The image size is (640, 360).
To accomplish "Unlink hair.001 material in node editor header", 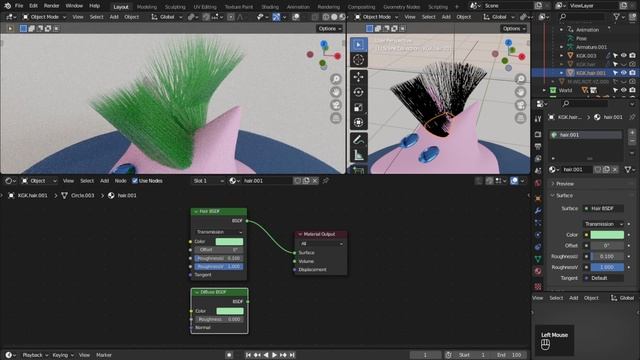I will click(x=315, y=180).
